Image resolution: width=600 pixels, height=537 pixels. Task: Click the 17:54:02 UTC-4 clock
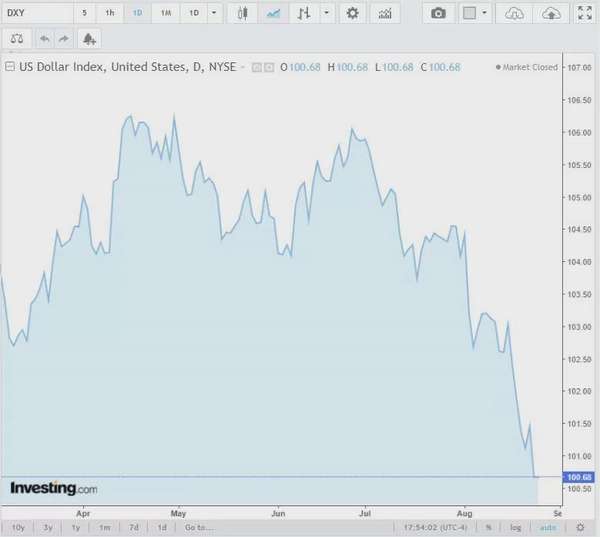point(435,528)
